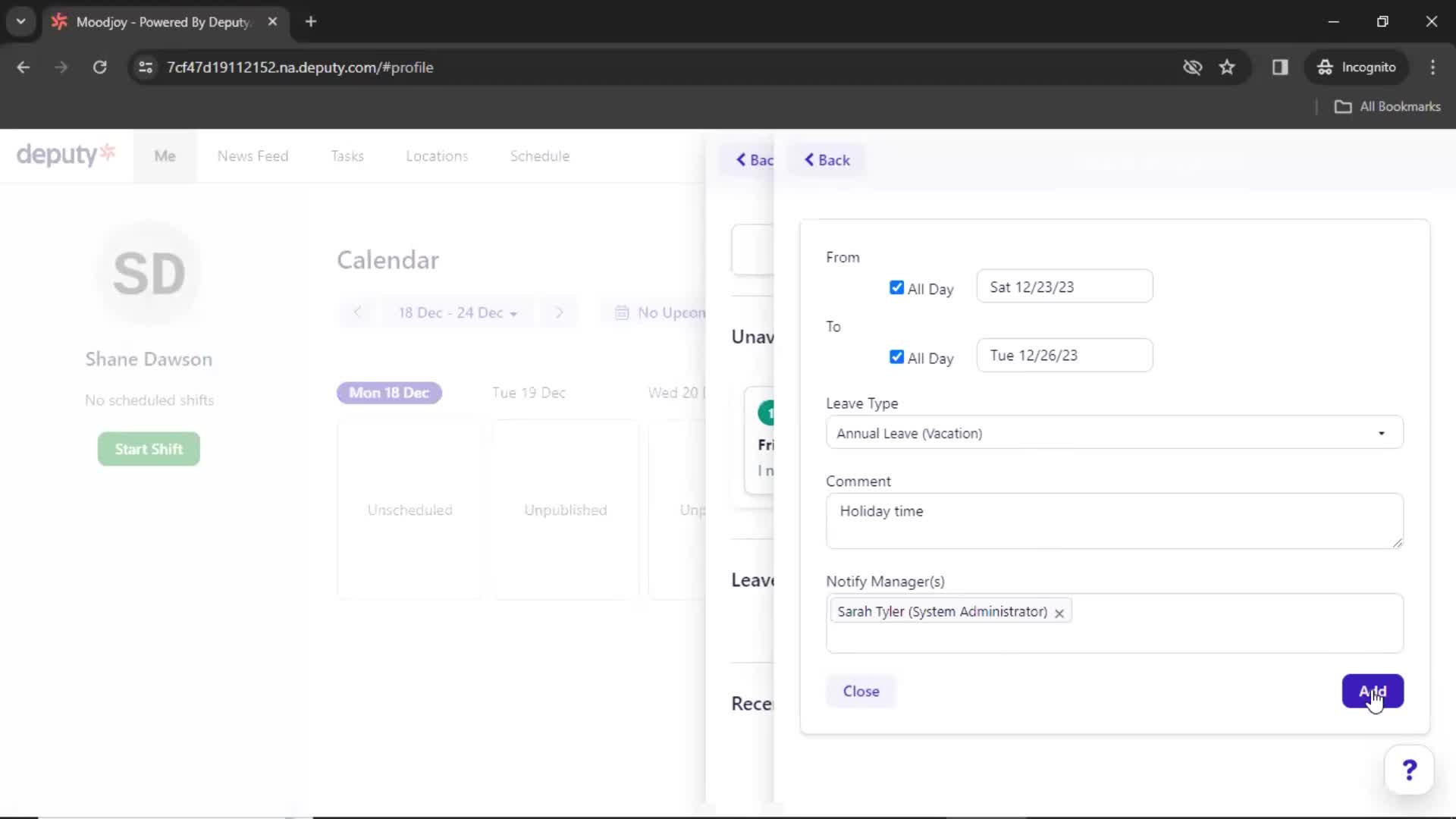Click the From date input field
Viewport: 1456px width, 819px height.
click(x=1064, y=287)
